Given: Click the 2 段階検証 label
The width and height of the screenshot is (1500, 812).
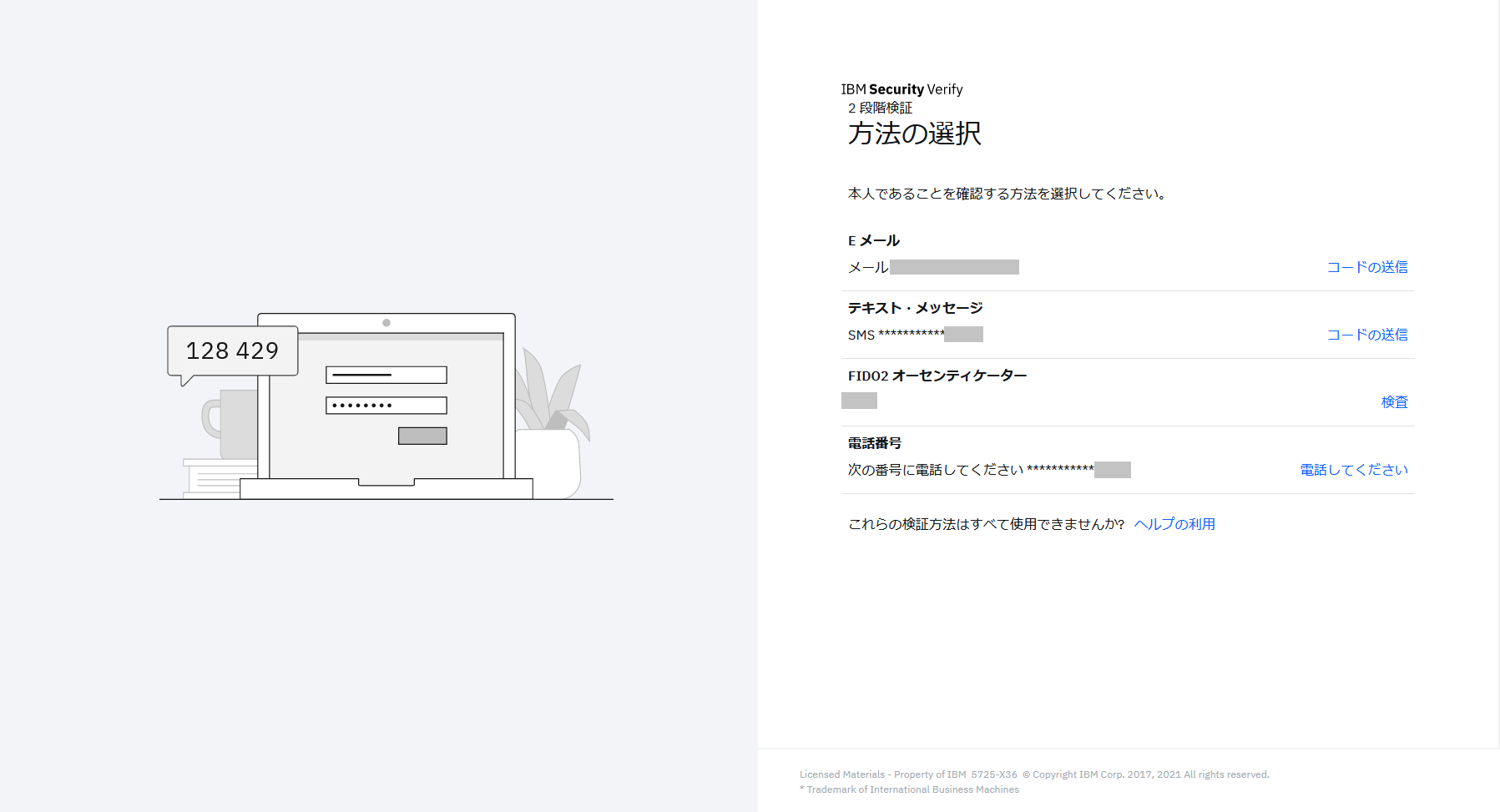Looking at the screenshot, I should (x=879, y=108).
